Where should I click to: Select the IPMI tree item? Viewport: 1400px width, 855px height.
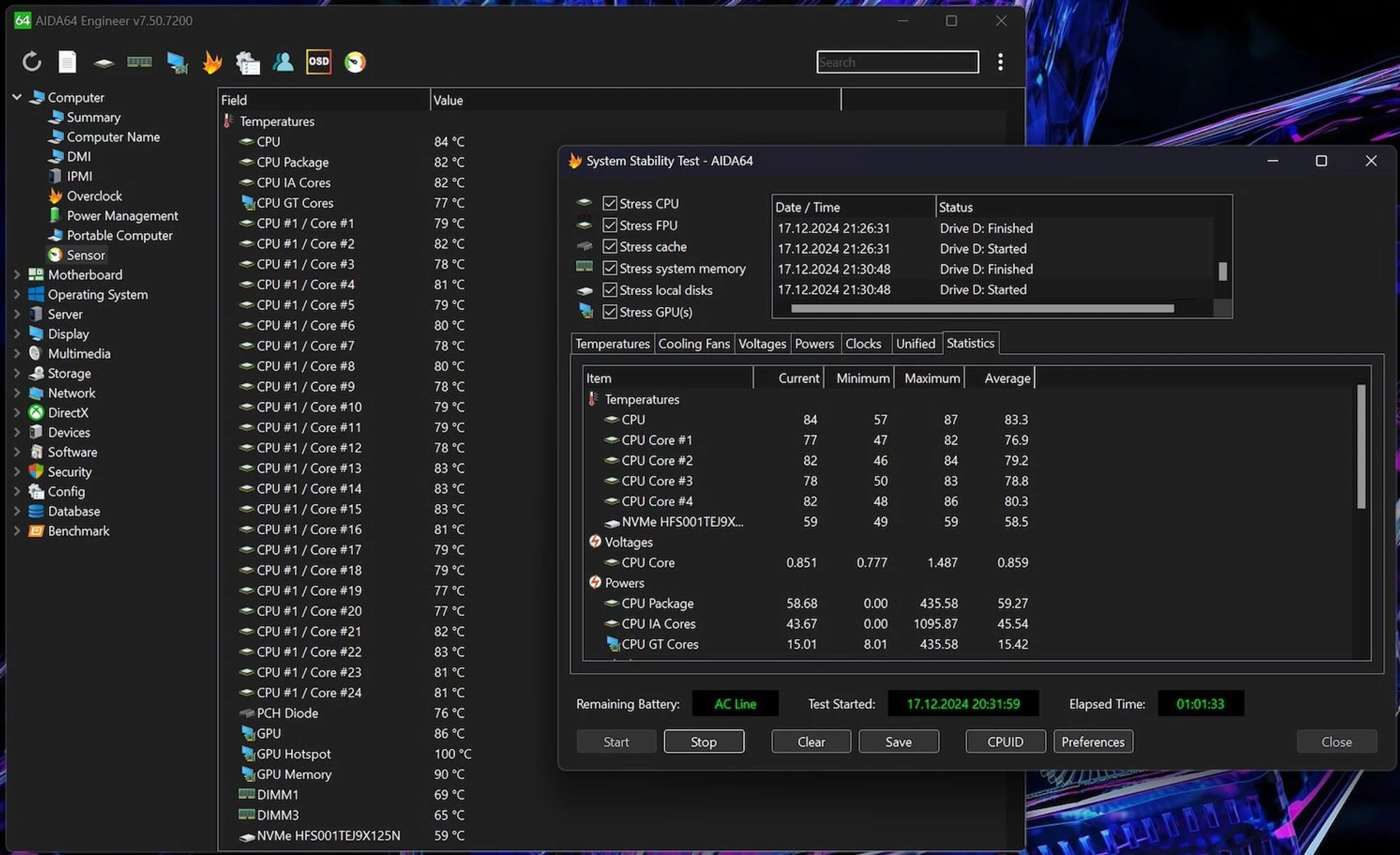pos(79,177)
